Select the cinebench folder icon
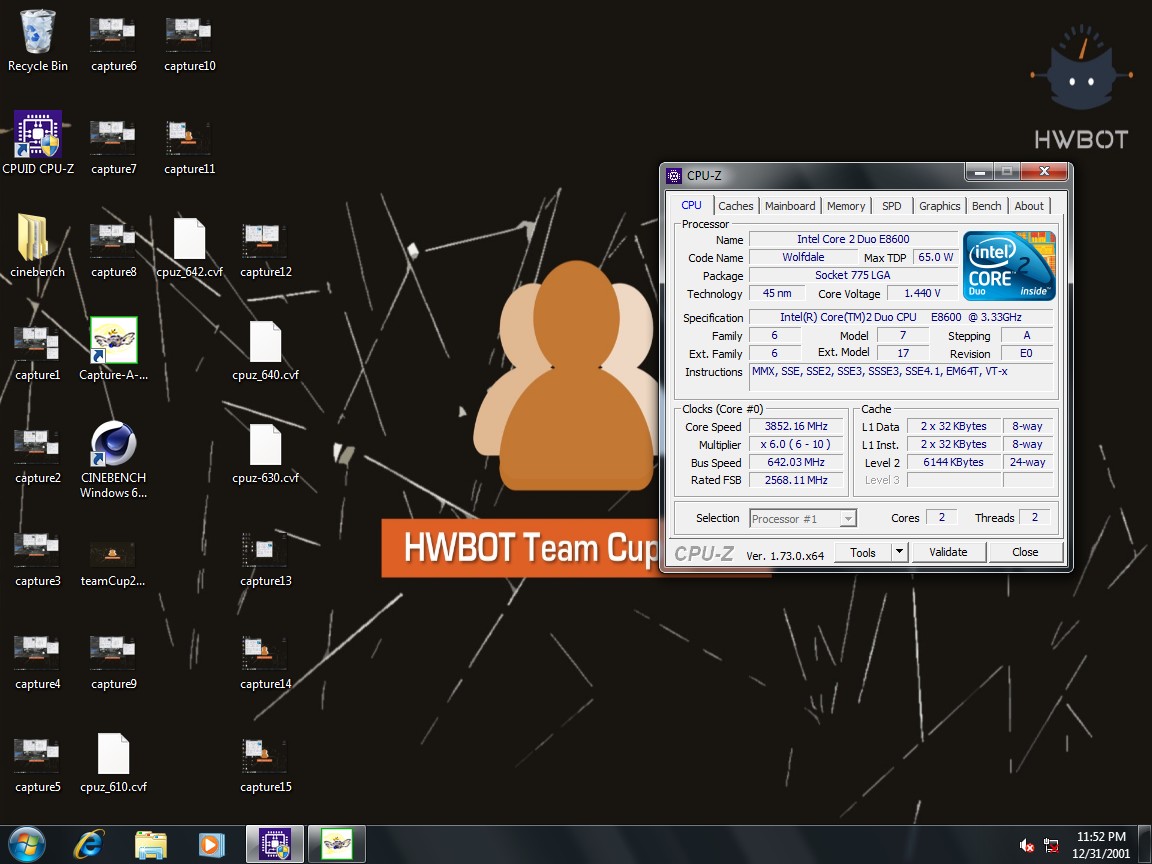The height and width of the screenshot is (864, 1152). coord(37,246)
